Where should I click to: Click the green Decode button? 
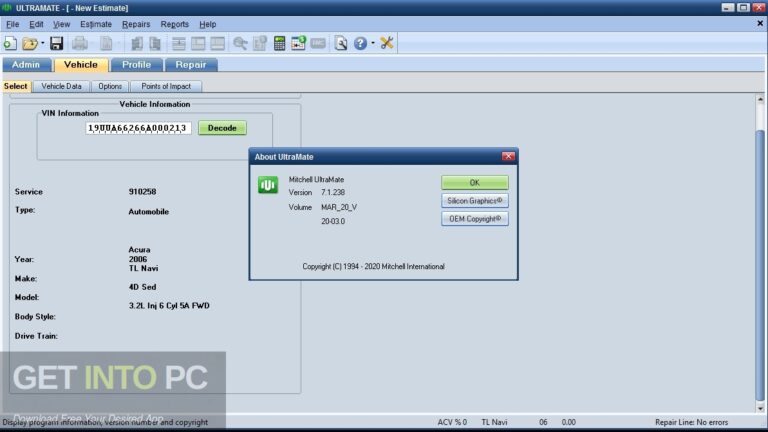point(222,128)
